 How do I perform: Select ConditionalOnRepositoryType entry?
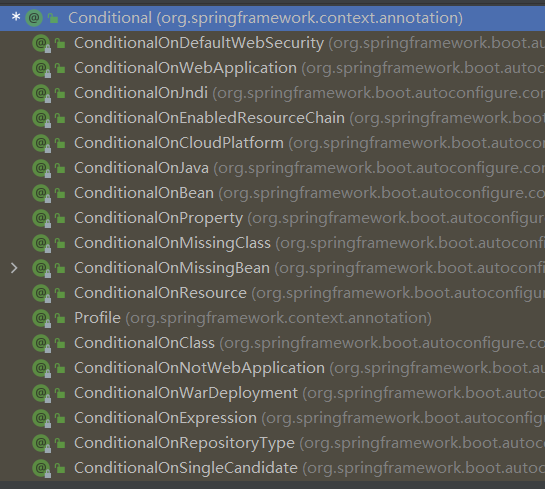(272, 443)
